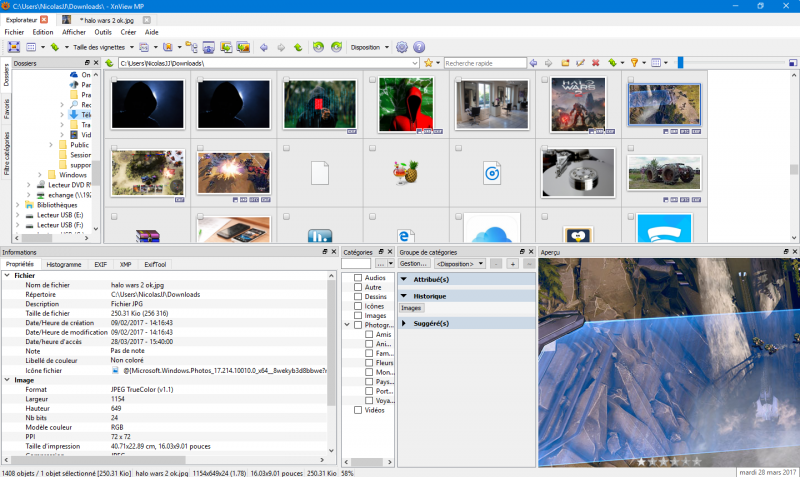Switch to the Histogramme tab

coord(64,264)
